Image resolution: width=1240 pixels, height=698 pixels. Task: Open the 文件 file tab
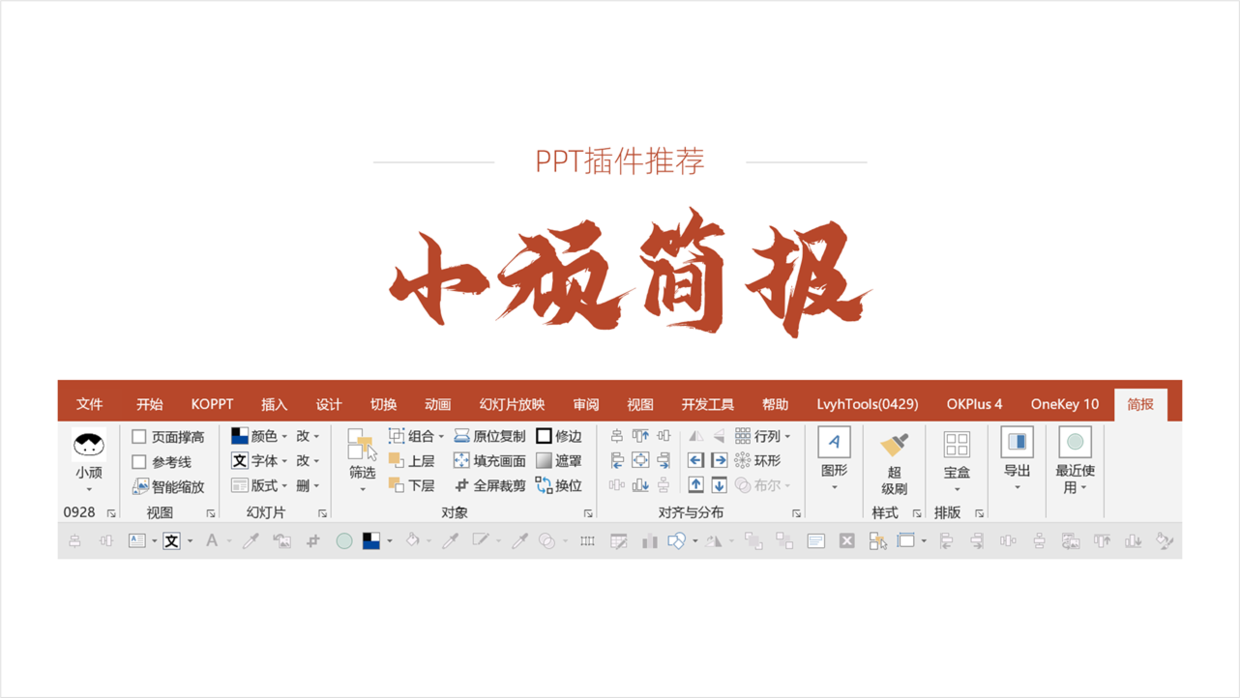(90, 404)
